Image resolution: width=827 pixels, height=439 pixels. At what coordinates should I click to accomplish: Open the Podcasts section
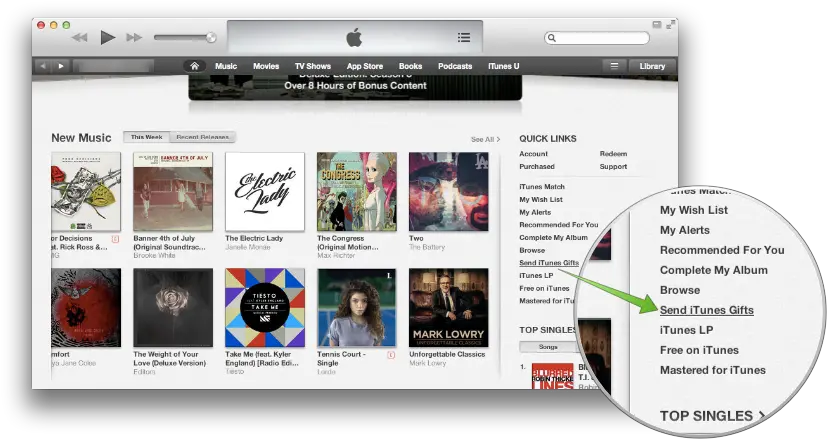point(455,66)
